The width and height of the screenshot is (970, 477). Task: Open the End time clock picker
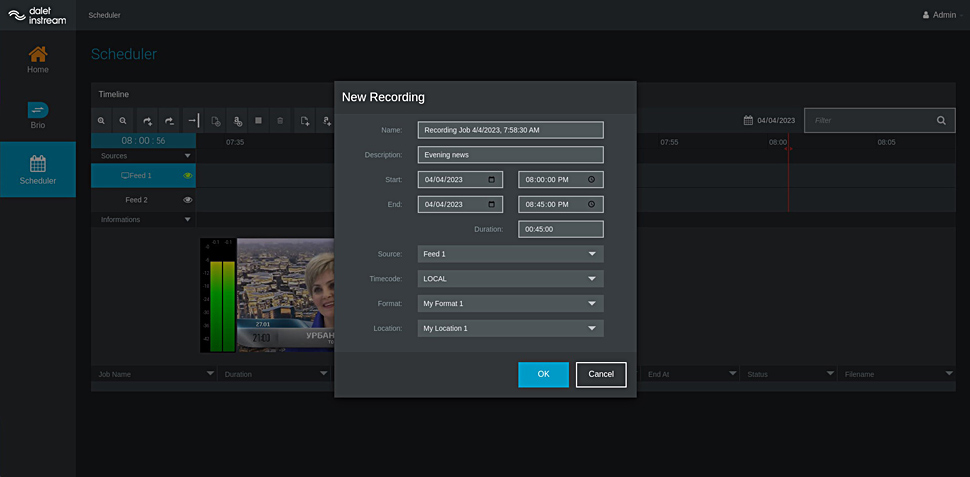591,205
